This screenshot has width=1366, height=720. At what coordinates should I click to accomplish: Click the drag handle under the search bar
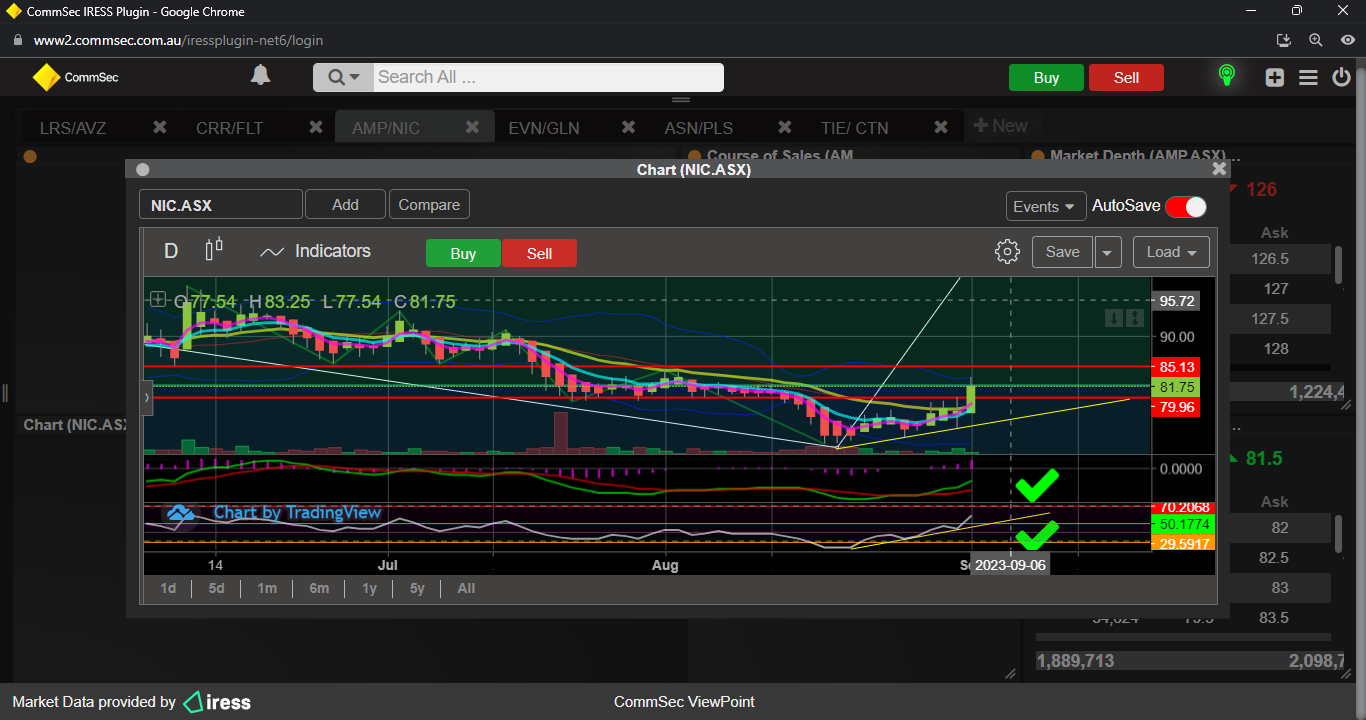pos(681,100)
